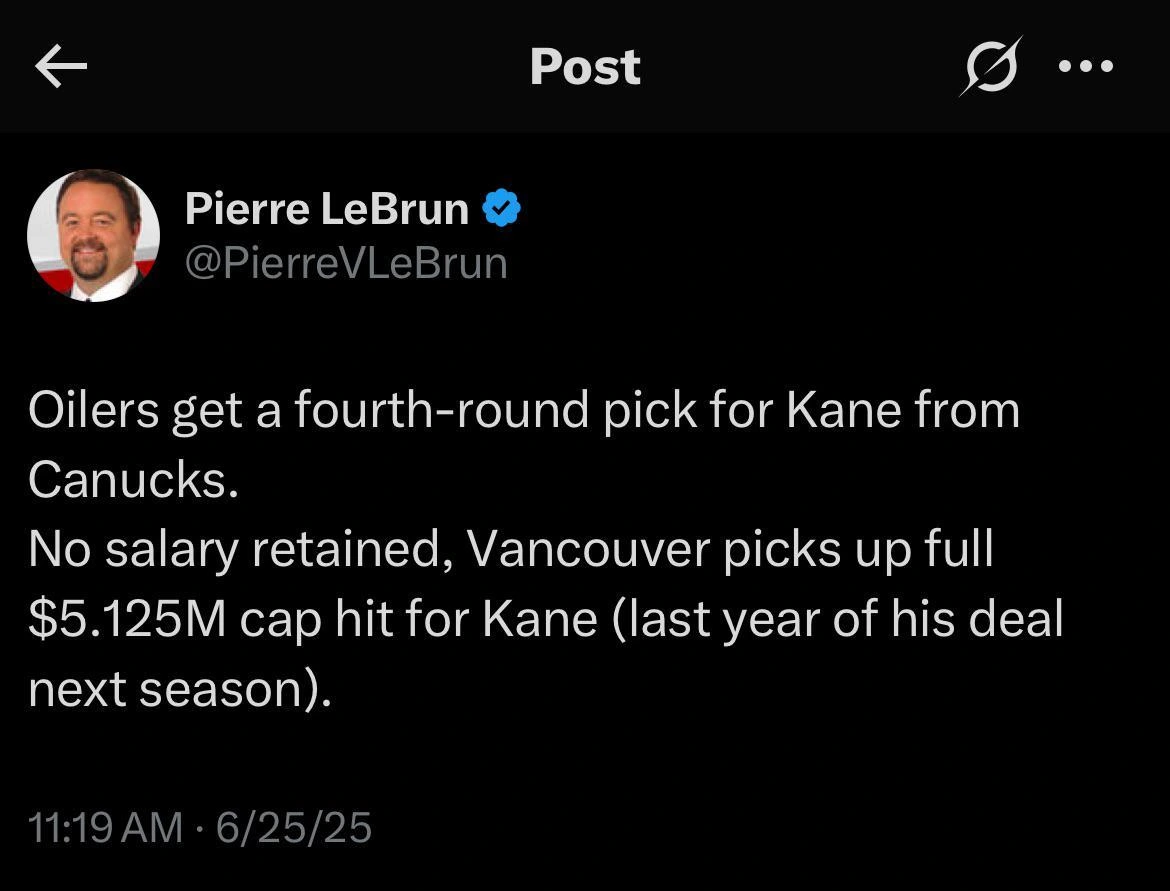Open the @PierreVLeBrun handle
Viewport: 1170px width, 891px height.
click(x=346, y=262)
